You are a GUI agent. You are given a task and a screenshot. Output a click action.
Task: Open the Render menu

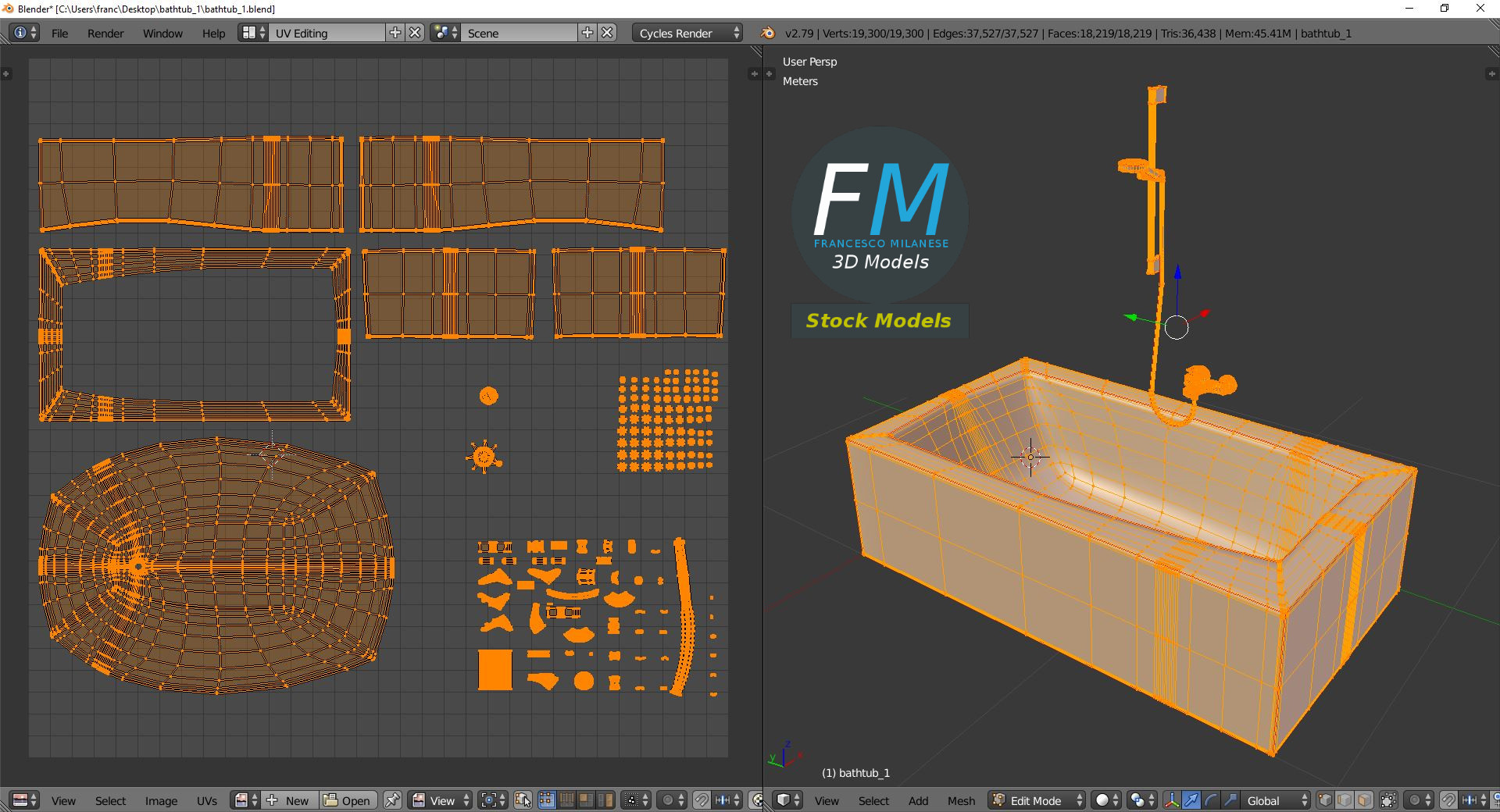click(x=105, y=33)
